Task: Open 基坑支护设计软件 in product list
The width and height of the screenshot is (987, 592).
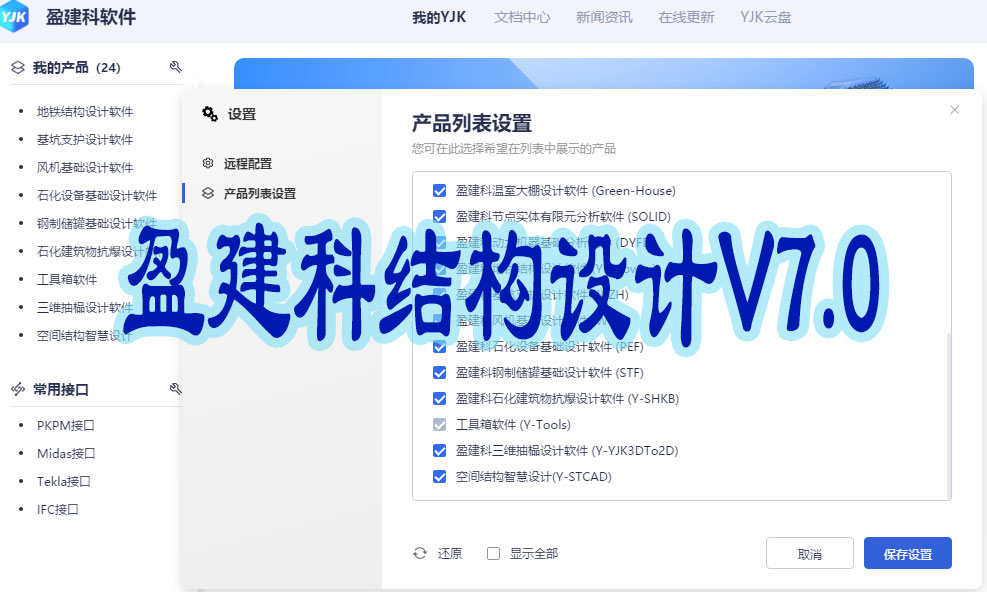Action: 84,139
